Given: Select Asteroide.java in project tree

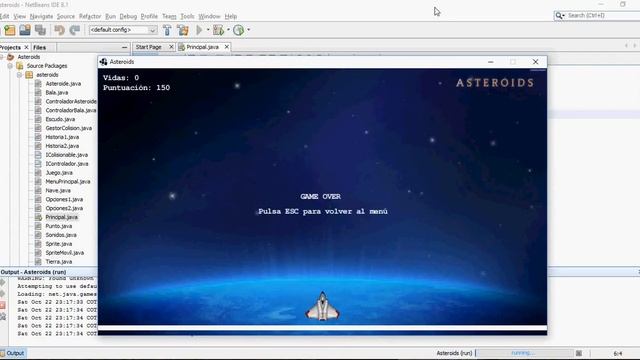Looking at the screenshot, I should [x=63, y=84].
